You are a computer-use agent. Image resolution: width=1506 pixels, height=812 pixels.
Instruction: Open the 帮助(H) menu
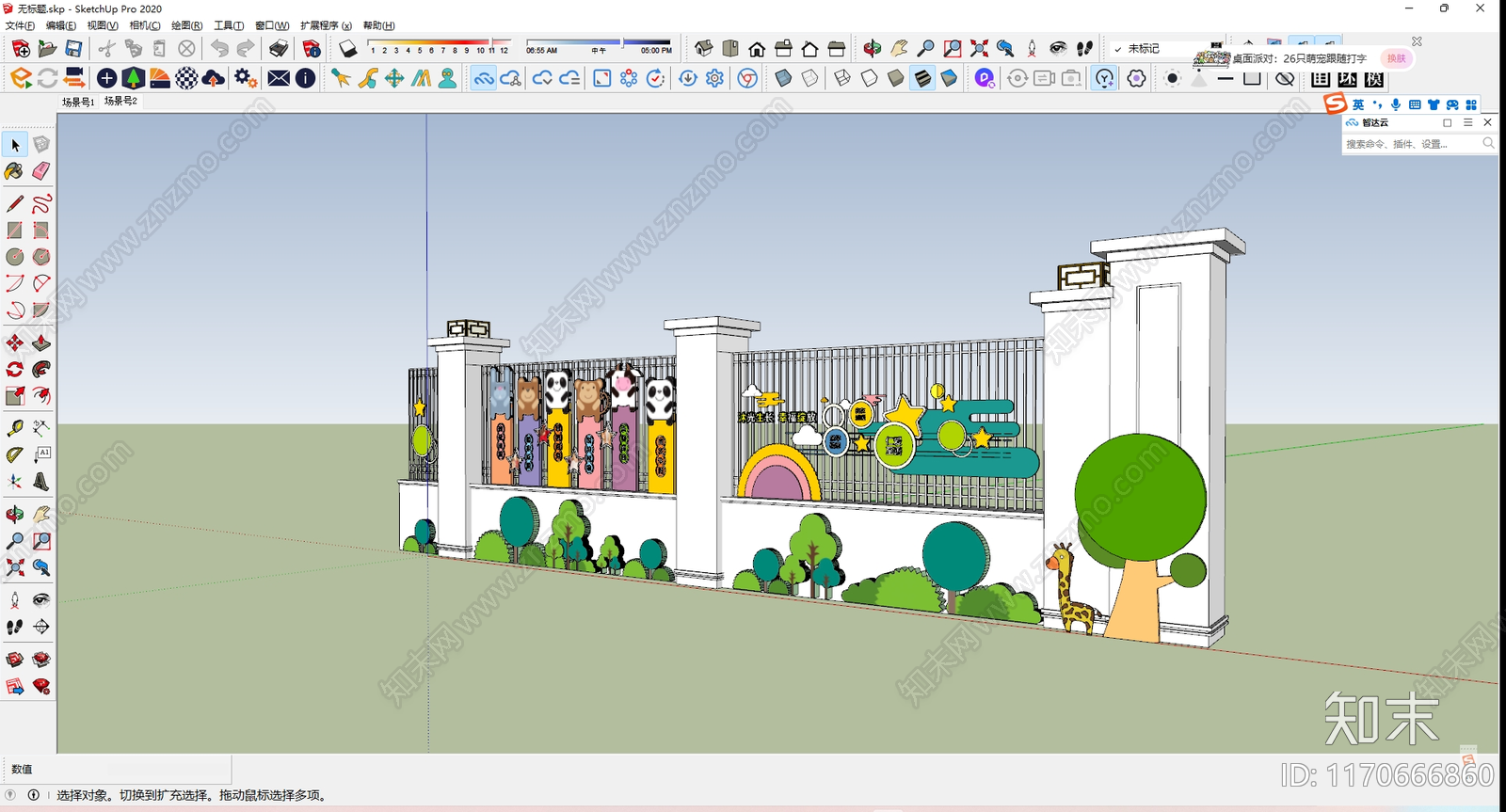379,25
